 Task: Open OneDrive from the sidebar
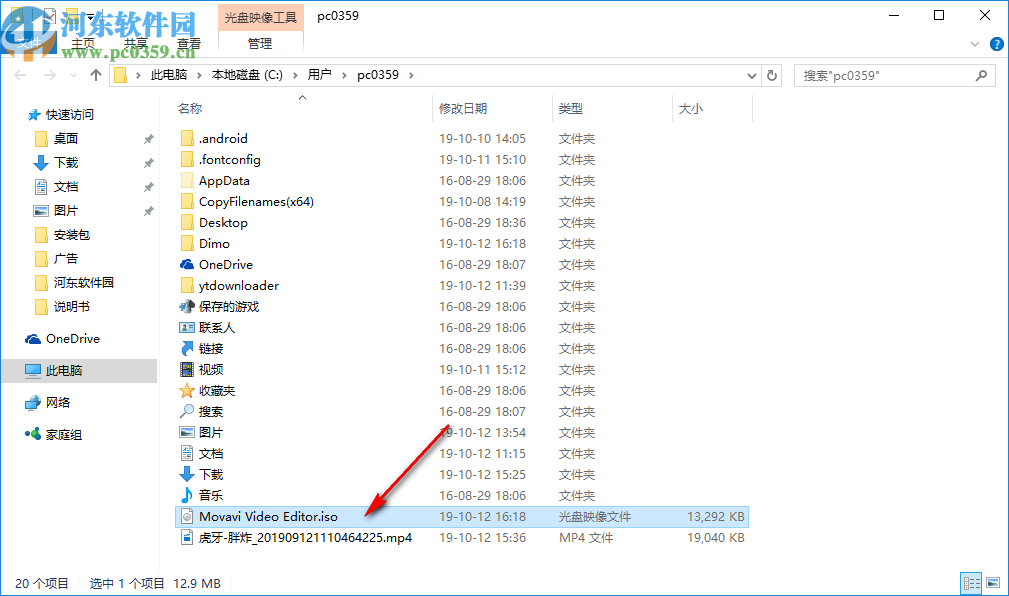[74, 338]
